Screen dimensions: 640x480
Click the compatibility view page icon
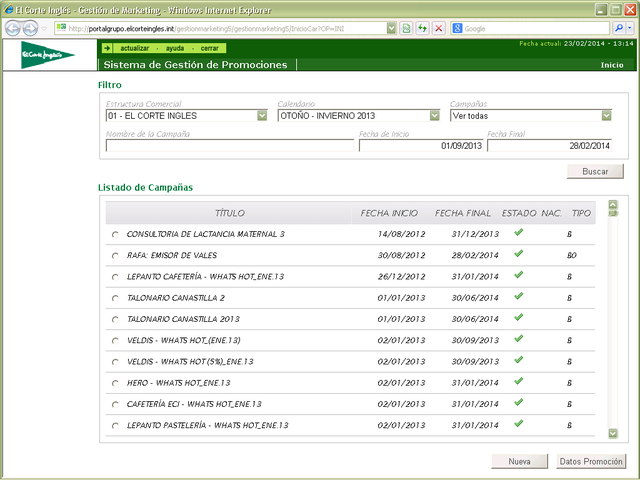click(406, 28)
